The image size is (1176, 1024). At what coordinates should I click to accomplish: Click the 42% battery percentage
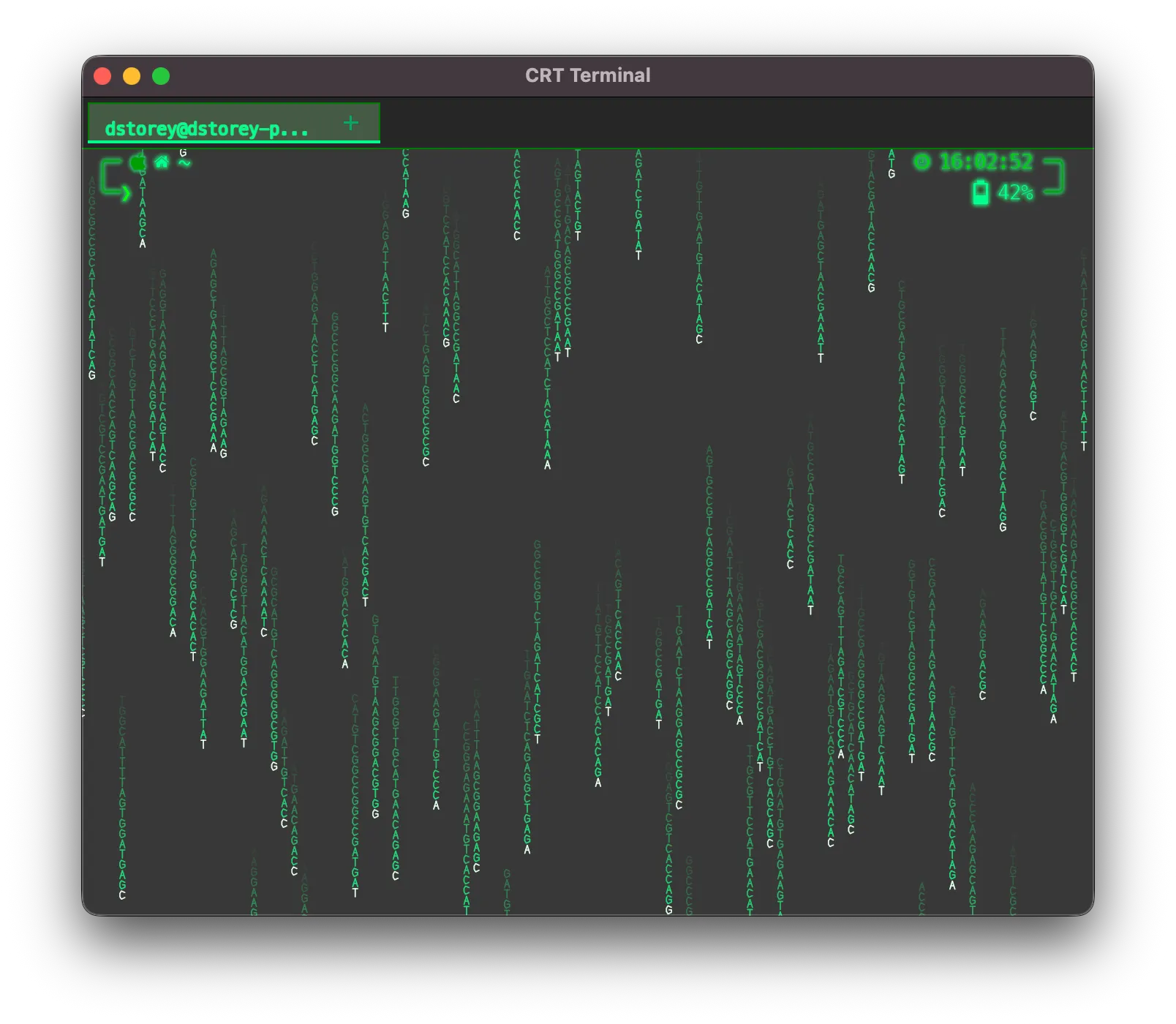(x=1015, y=192)
